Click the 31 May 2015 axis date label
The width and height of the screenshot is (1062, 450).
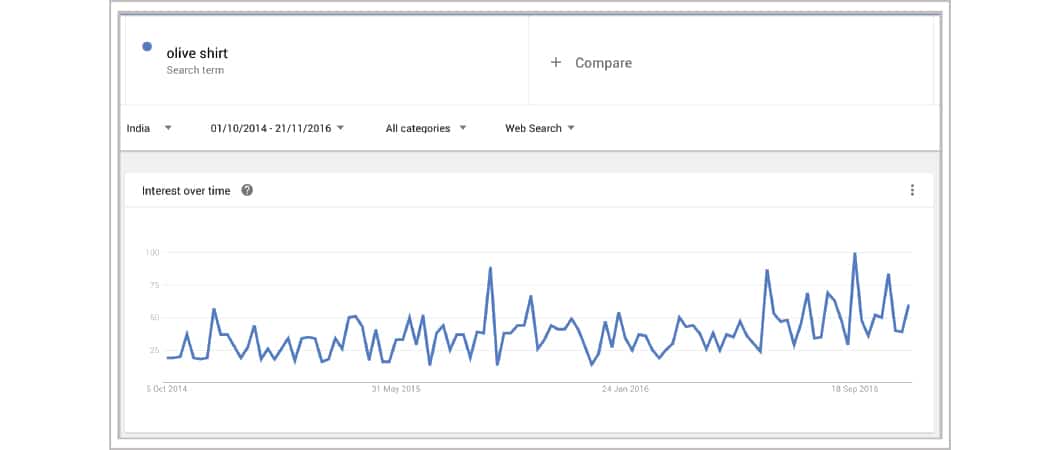pos(396,389)
